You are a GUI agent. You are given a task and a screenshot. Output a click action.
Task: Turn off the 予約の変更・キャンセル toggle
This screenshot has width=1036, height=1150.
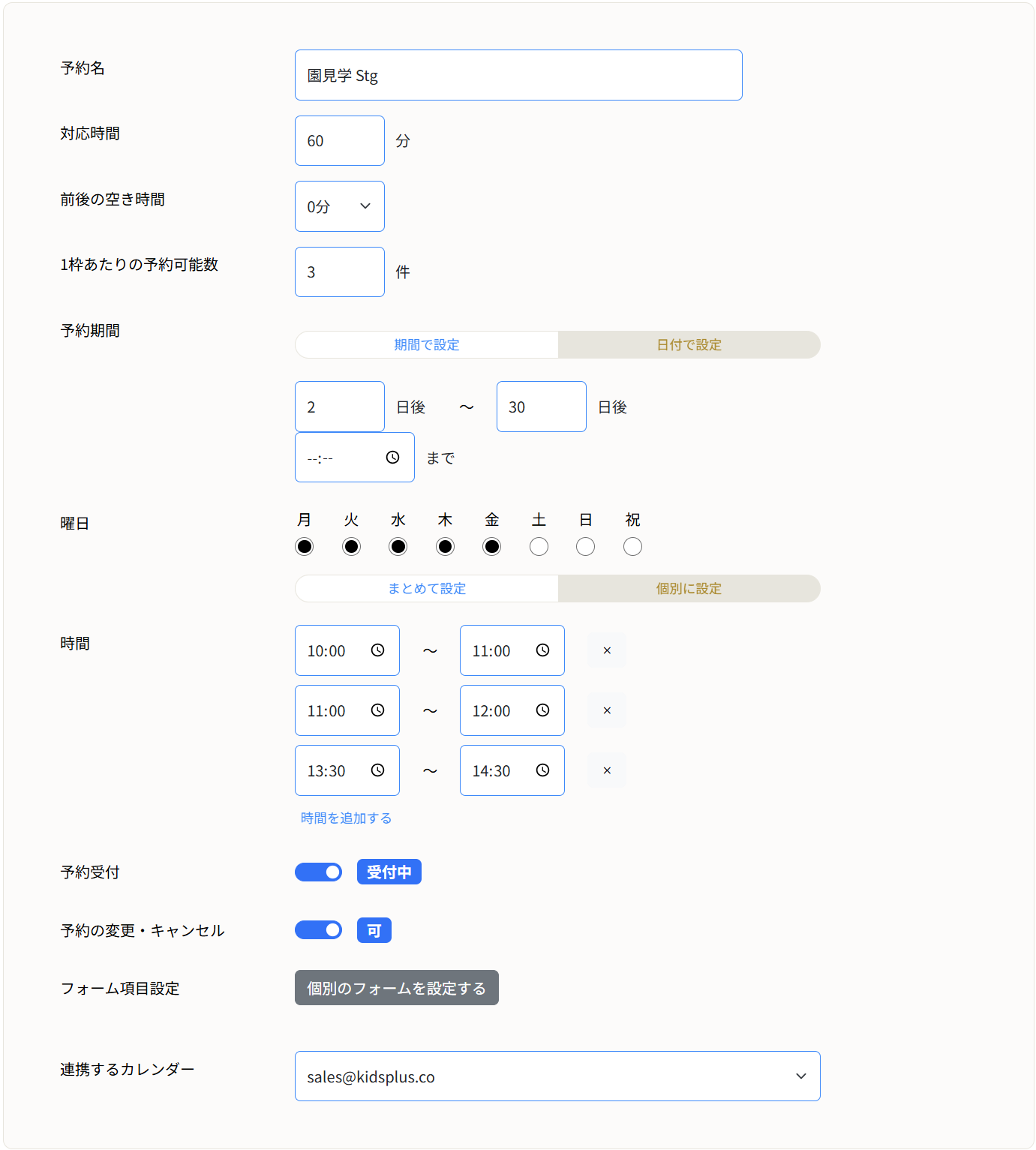click(x=318, y=929)
